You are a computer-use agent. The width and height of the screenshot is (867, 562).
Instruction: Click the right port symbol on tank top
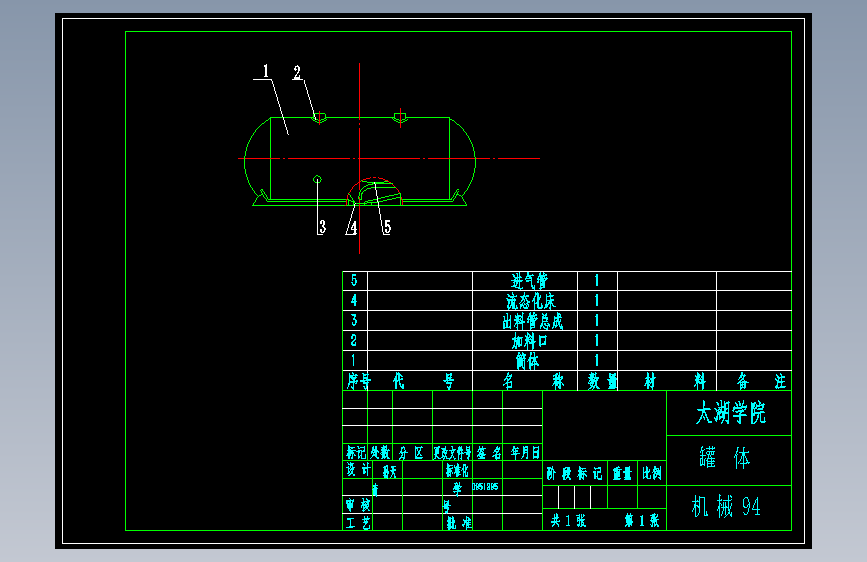(400, 117)
